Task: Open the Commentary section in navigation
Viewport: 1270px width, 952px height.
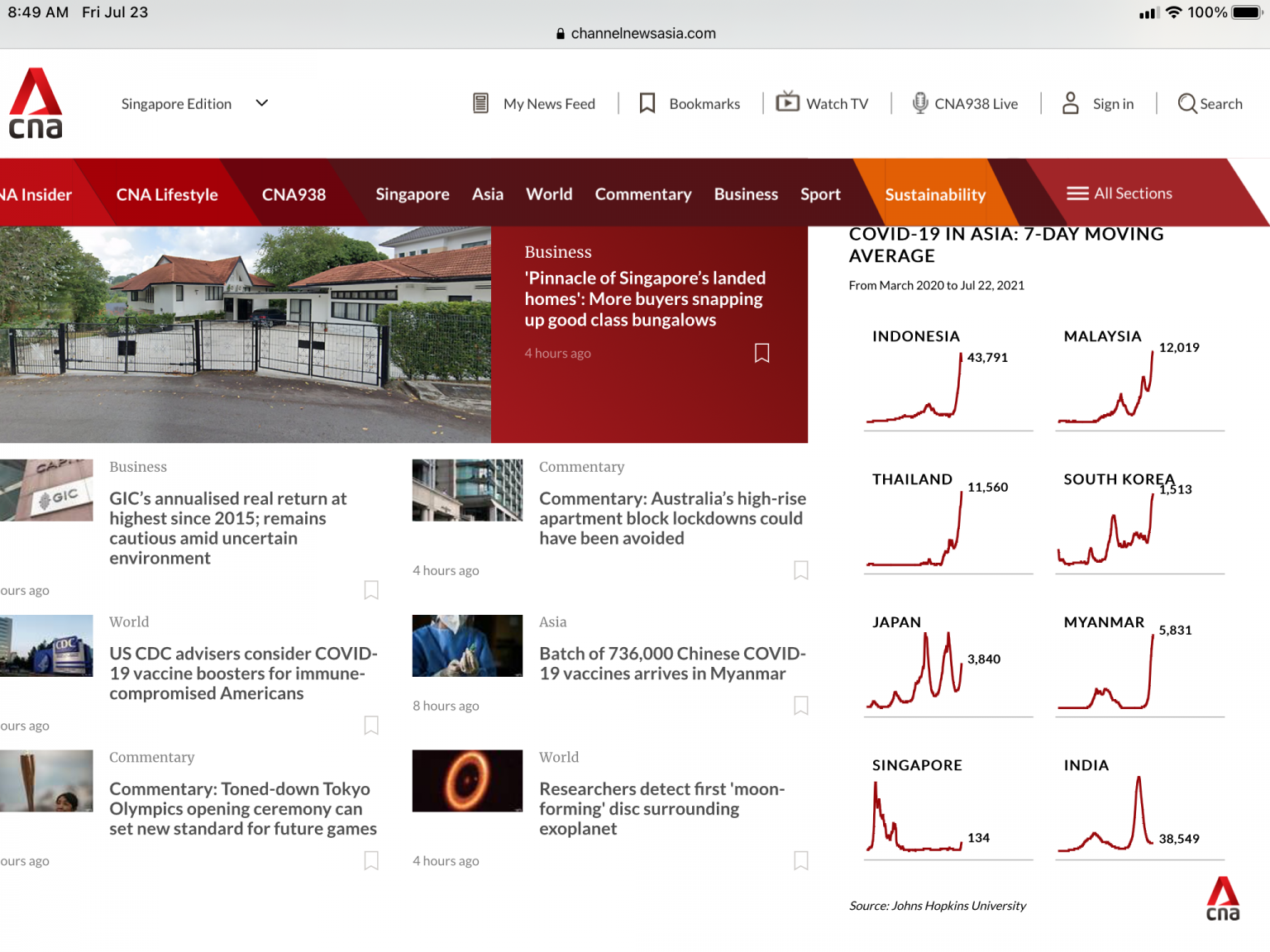Action: pyautogui.click(x=643, y=195)
